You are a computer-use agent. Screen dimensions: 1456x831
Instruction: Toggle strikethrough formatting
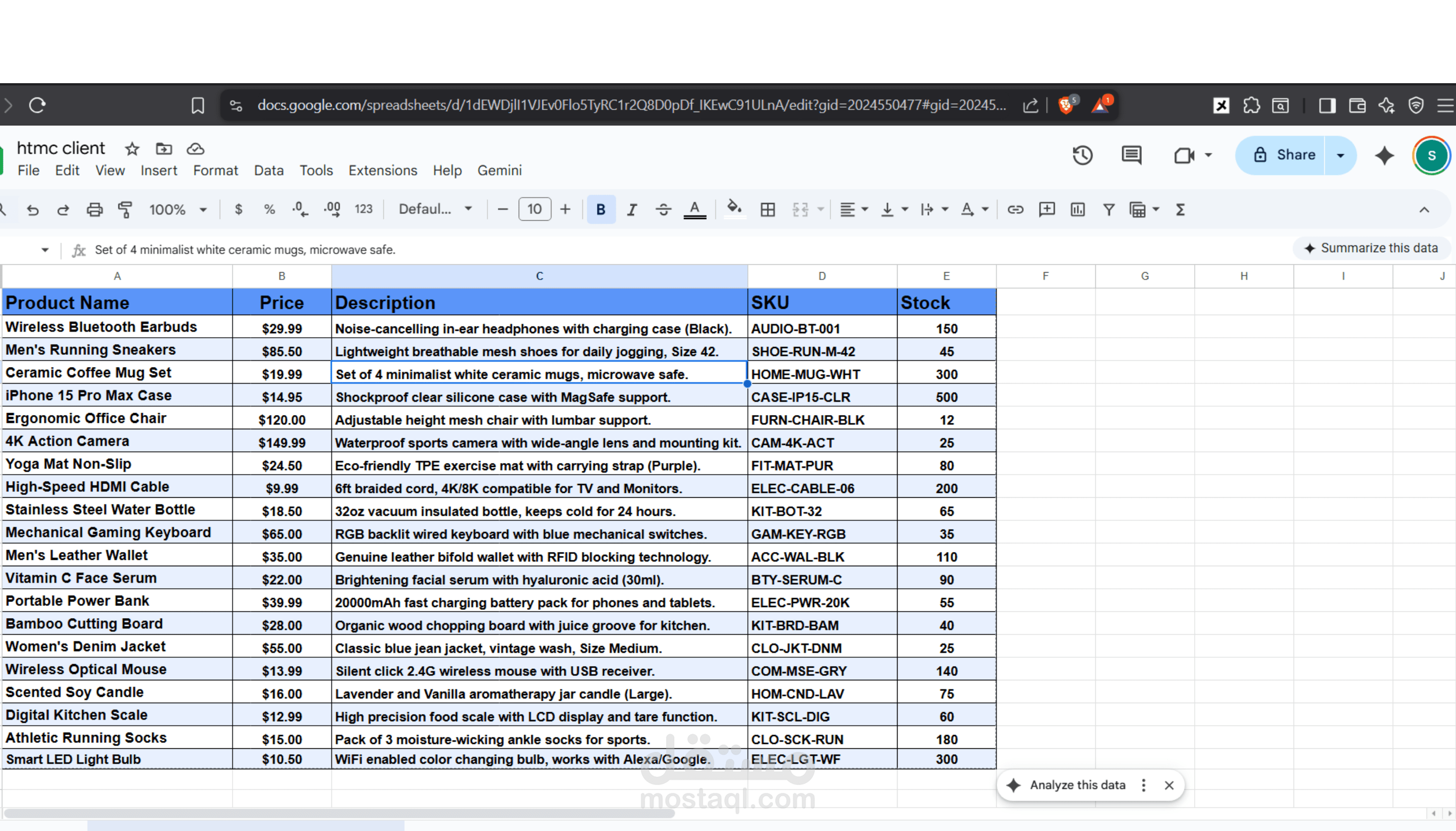pos(663,209)
